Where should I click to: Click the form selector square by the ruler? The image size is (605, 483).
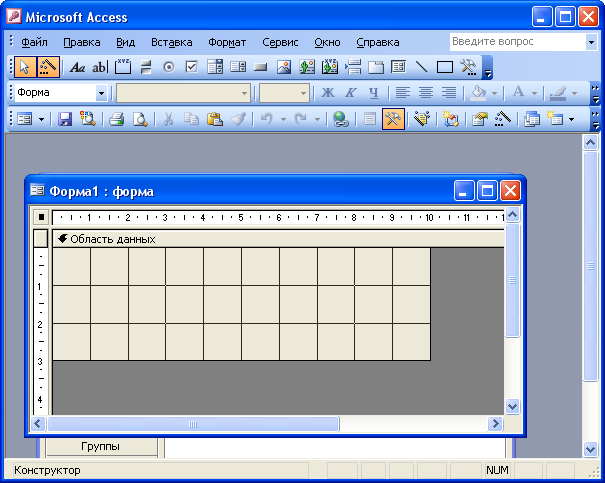(41, 217)
